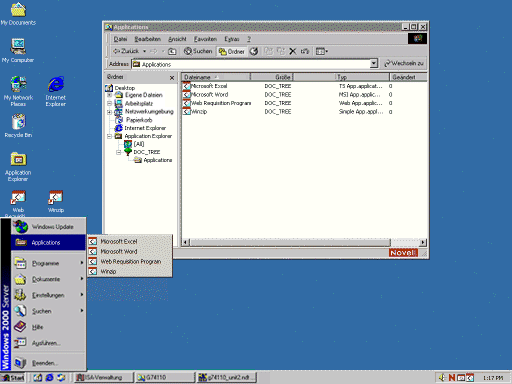
Task: Open My Documents desktop icon
Action: point(18,14)
